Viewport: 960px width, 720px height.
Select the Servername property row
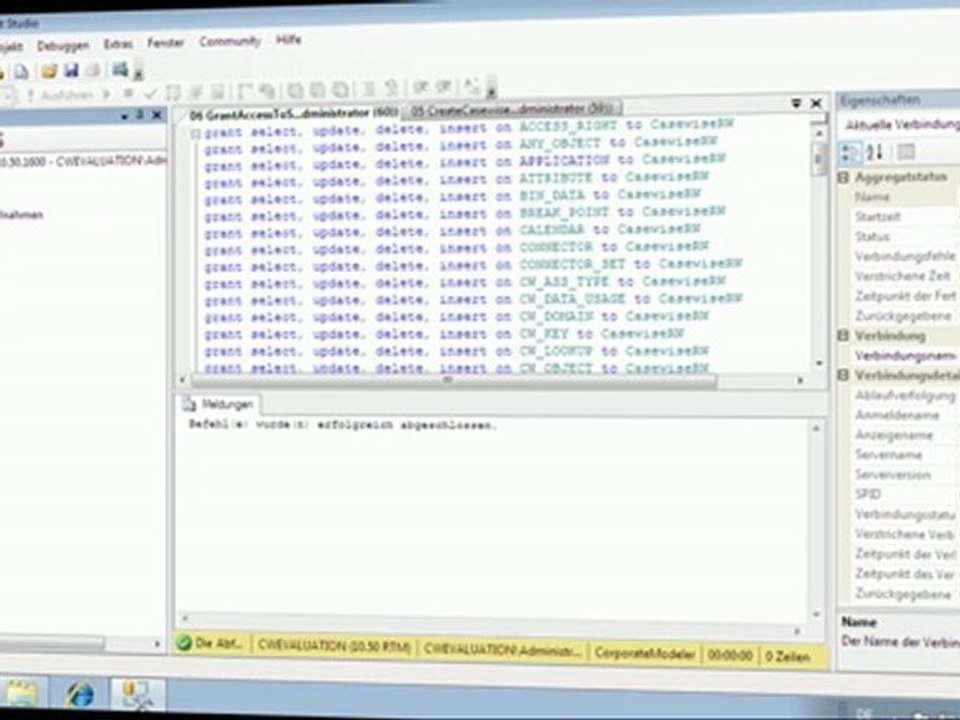click(x=906, y=454)
